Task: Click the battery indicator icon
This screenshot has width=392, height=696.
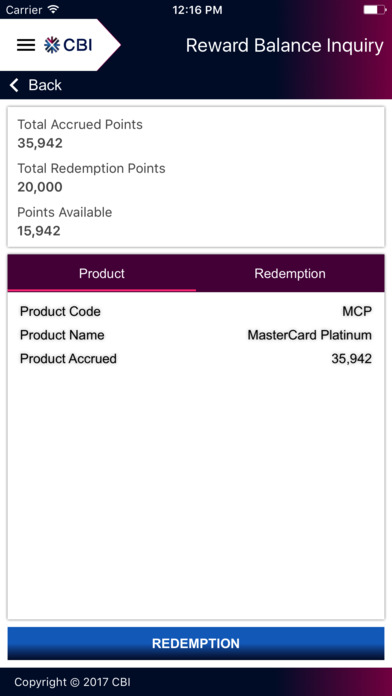Action: pos(375,9)
